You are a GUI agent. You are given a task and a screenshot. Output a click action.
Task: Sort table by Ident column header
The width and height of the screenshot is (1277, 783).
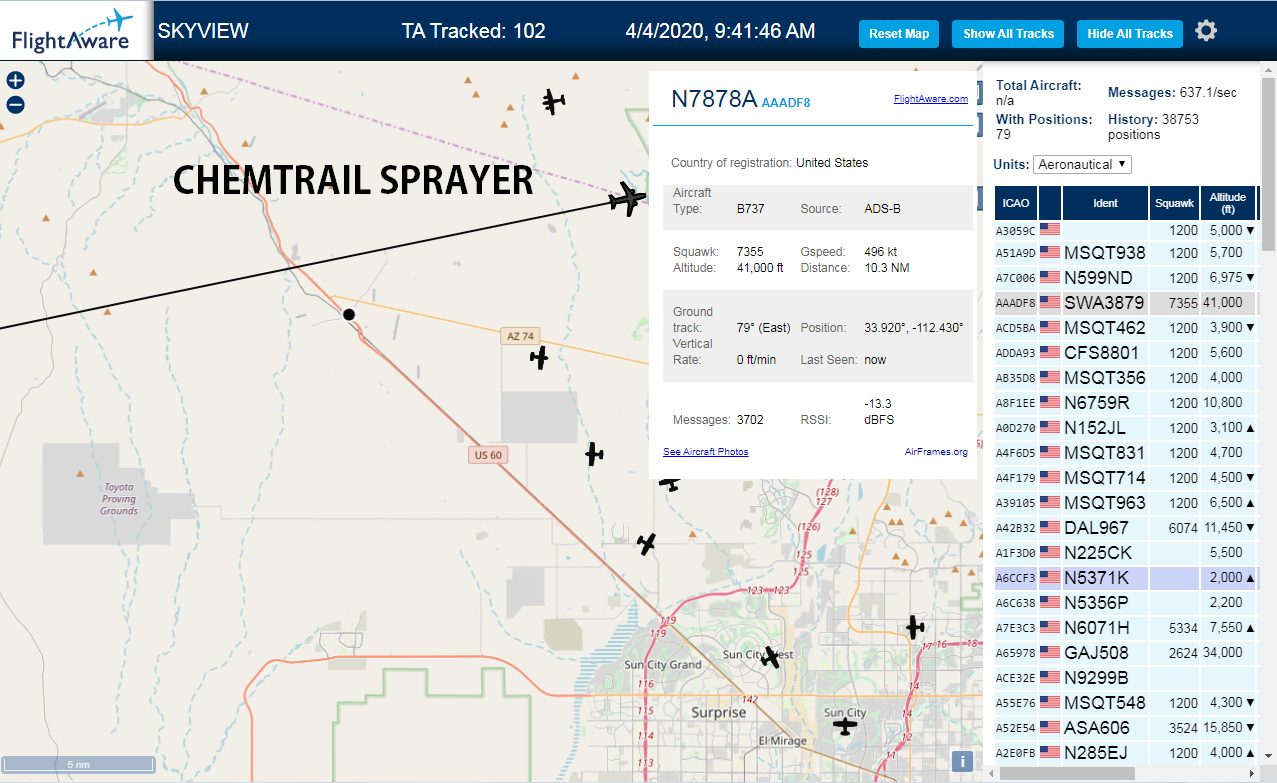pos(1105,203)
